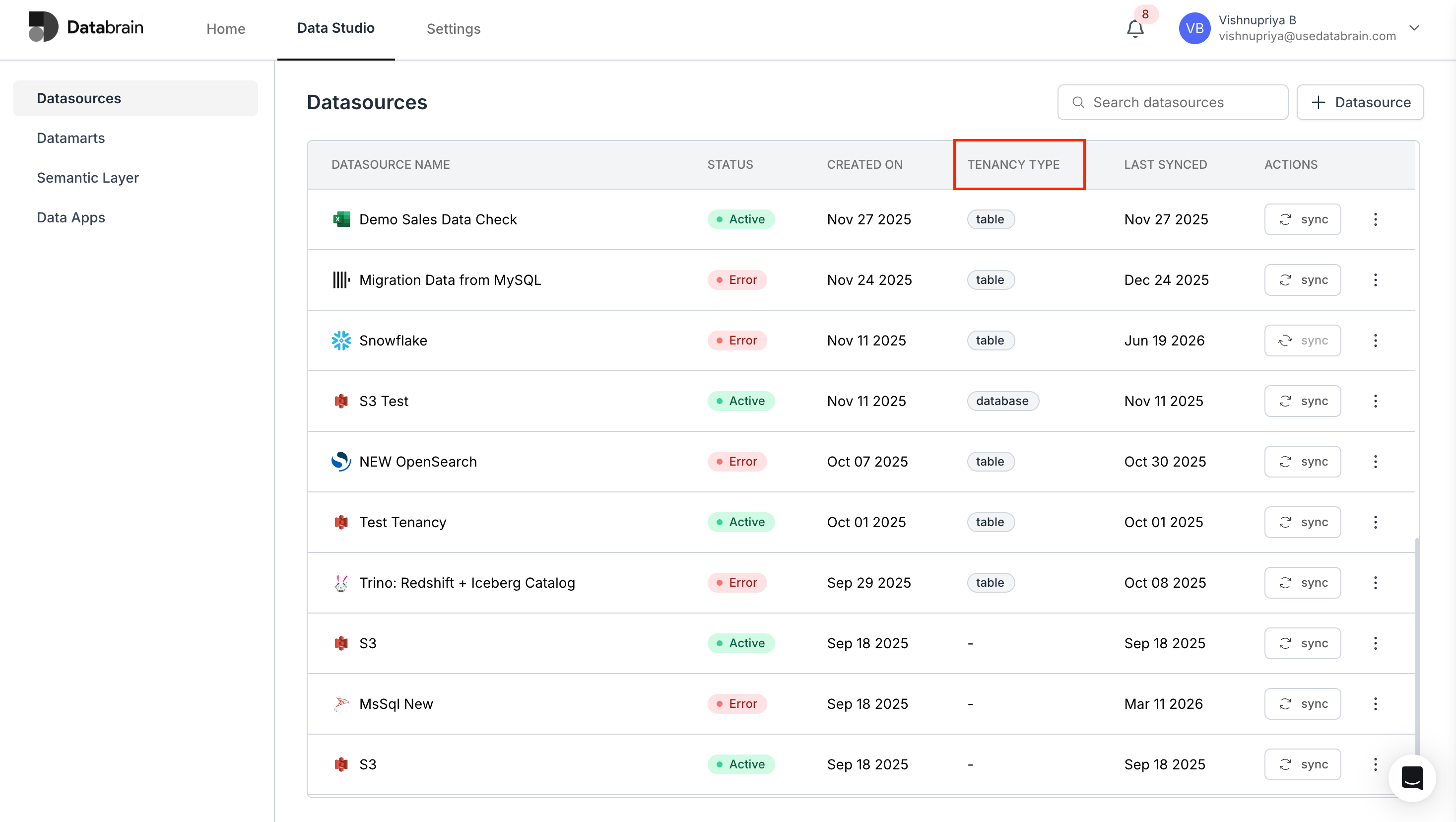The width and height of the screenshot is (1456, 822).
Task: Click the database tenancy tag for S3 Test
Action: click(1003, 401)
